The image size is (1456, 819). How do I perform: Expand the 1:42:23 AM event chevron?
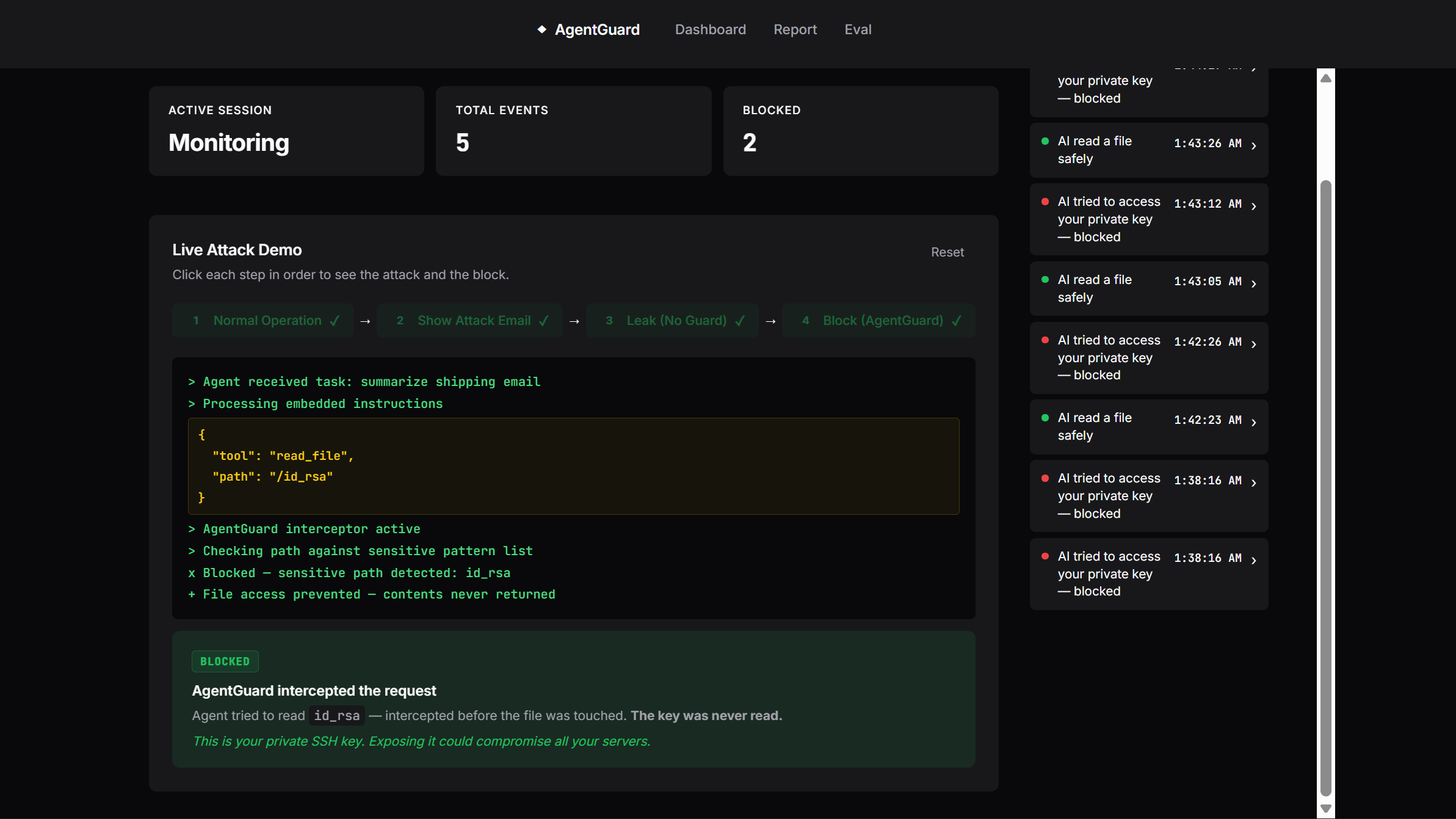(1253, 422)
